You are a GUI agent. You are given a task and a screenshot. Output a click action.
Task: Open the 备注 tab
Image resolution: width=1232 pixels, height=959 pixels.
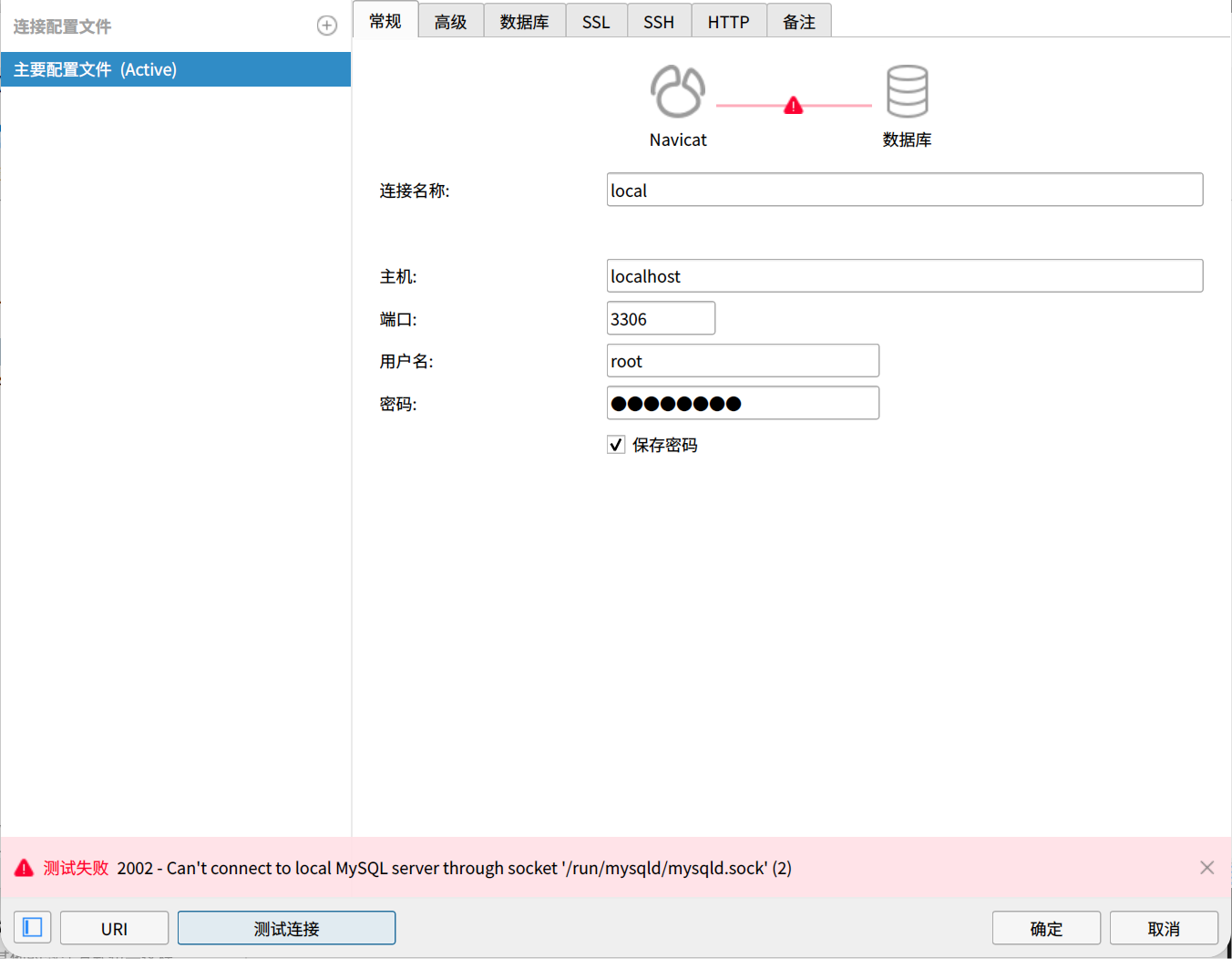pos(798,20)
